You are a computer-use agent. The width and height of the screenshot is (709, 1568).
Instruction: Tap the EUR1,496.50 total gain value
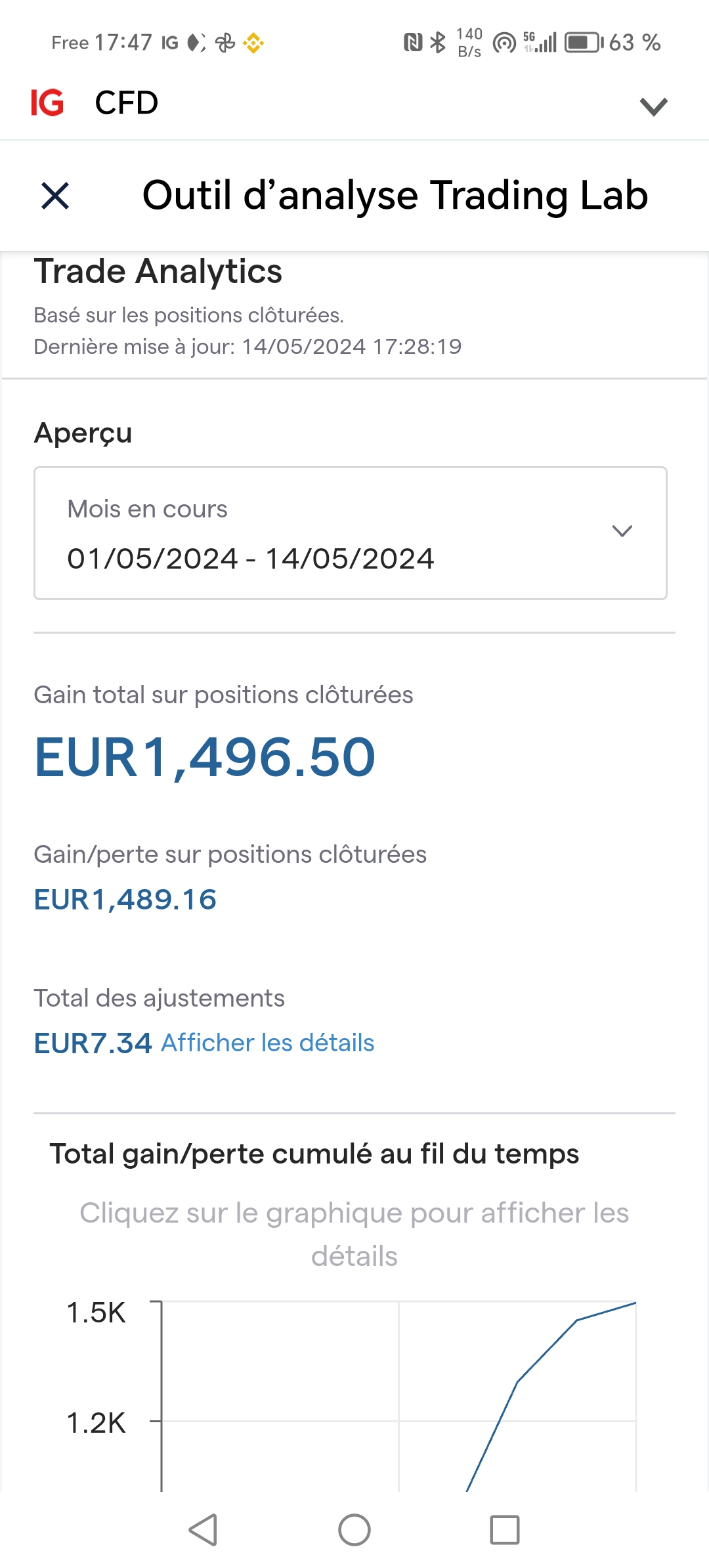pos(205,757)
